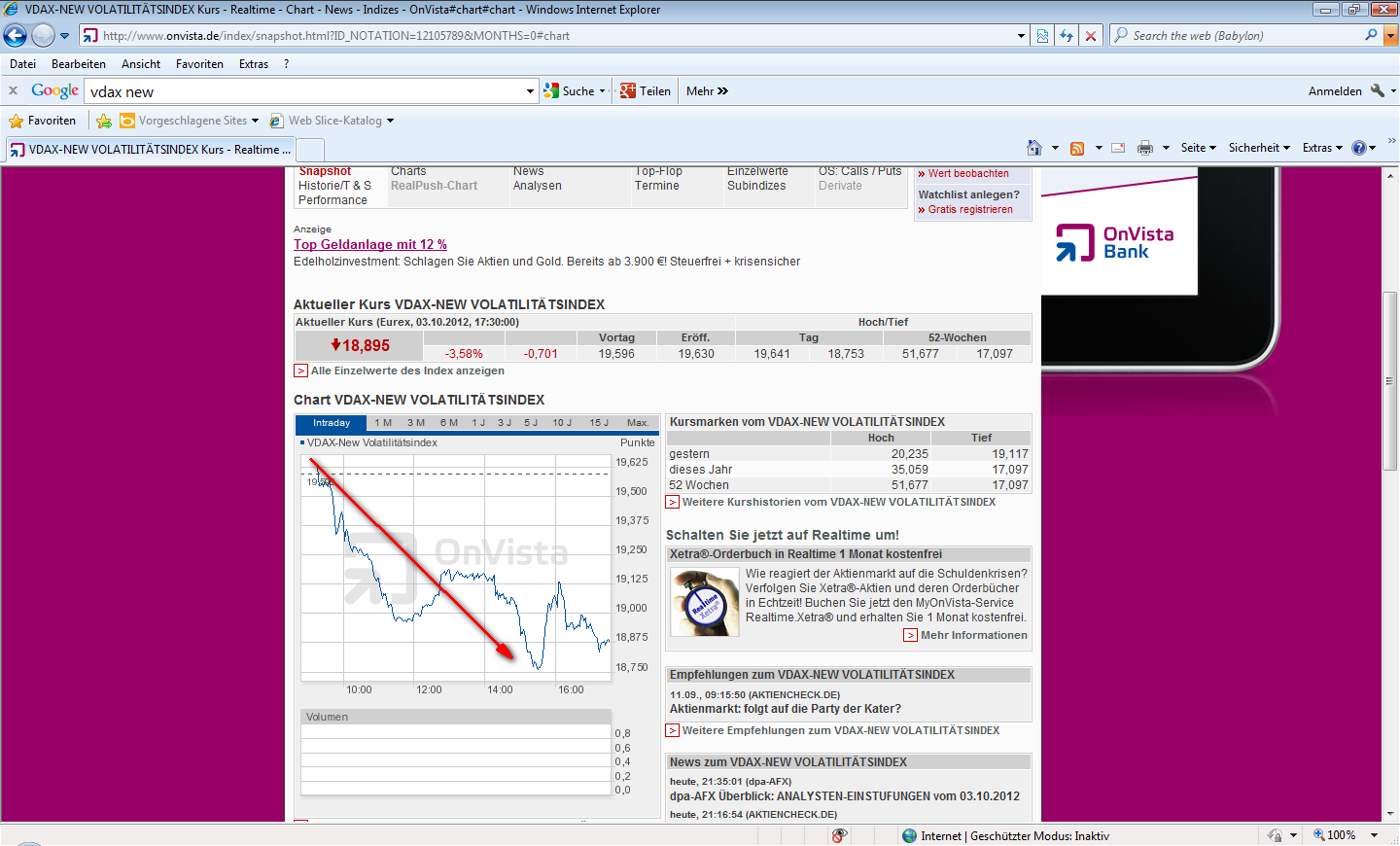The height and width of the screenshot is (846, 1400).
Task: Click the status bar privacy eye icon
Action: 839,835
